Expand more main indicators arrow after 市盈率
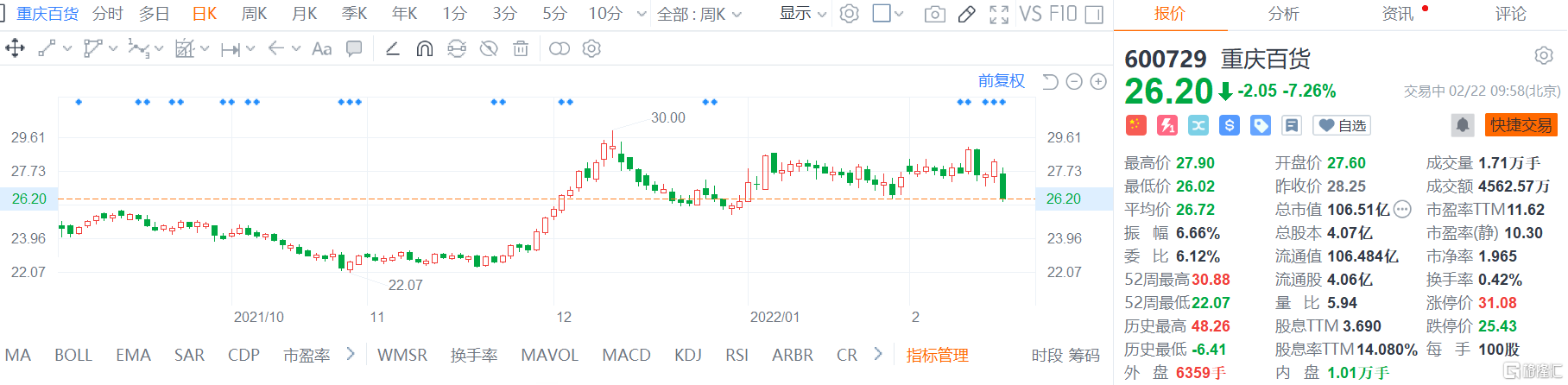1568x385 pixels. point(350,354)
